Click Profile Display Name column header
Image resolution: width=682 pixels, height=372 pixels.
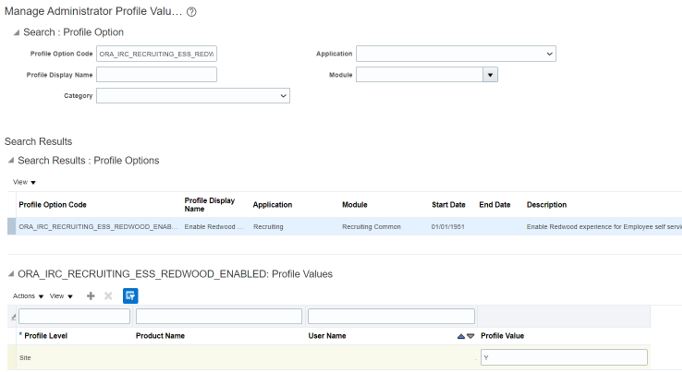[210, 204]
